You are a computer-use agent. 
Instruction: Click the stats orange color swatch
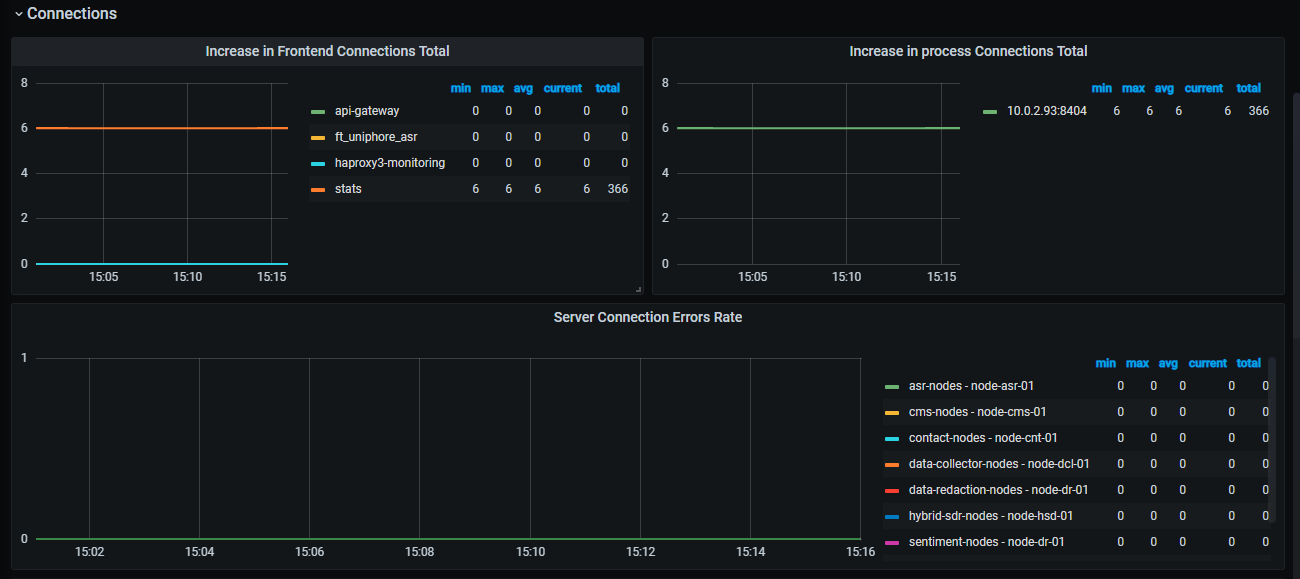point(318,189)
